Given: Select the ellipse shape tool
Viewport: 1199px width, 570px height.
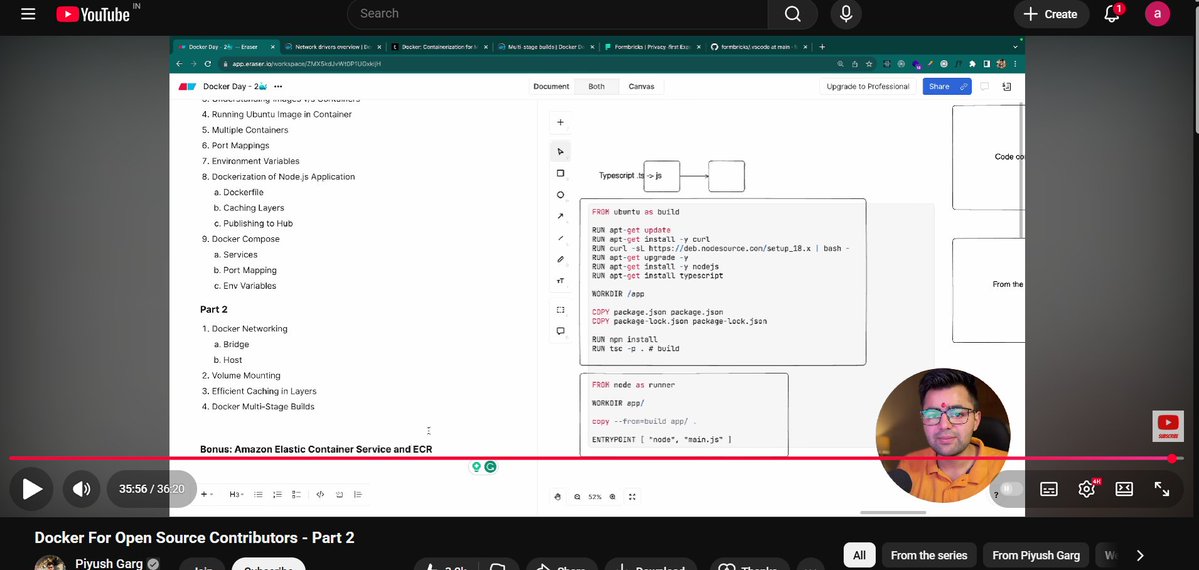Looking at the screenshot, I should [561, 195].
